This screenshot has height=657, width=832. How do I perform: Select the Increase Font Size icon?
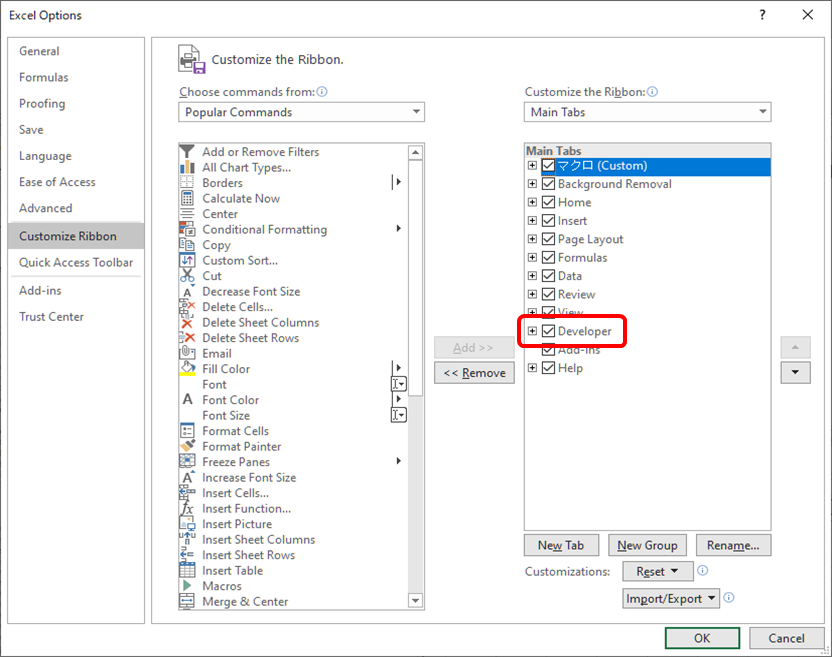(x=187, y=477)
